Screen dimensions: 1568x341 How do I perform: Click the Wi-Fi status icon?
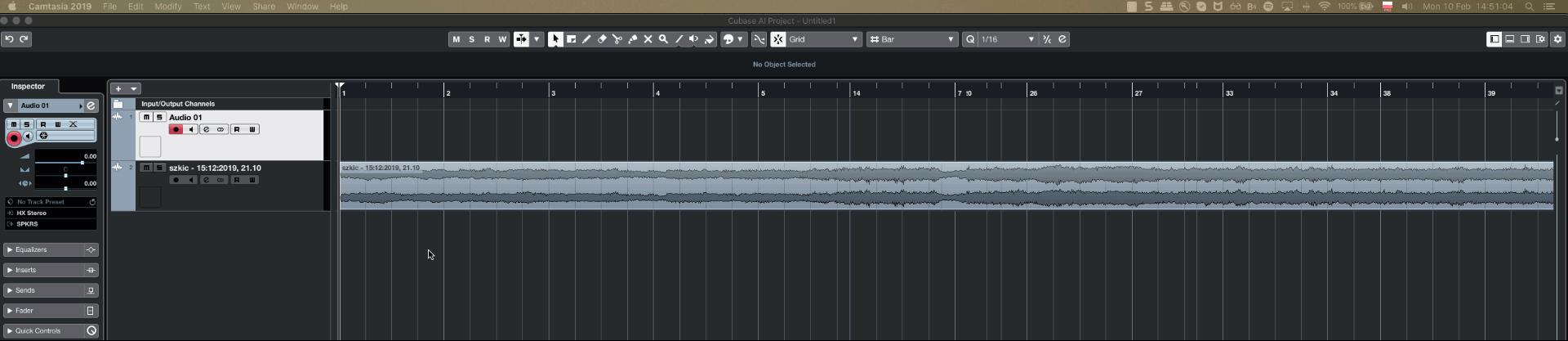click(1324, 6)
